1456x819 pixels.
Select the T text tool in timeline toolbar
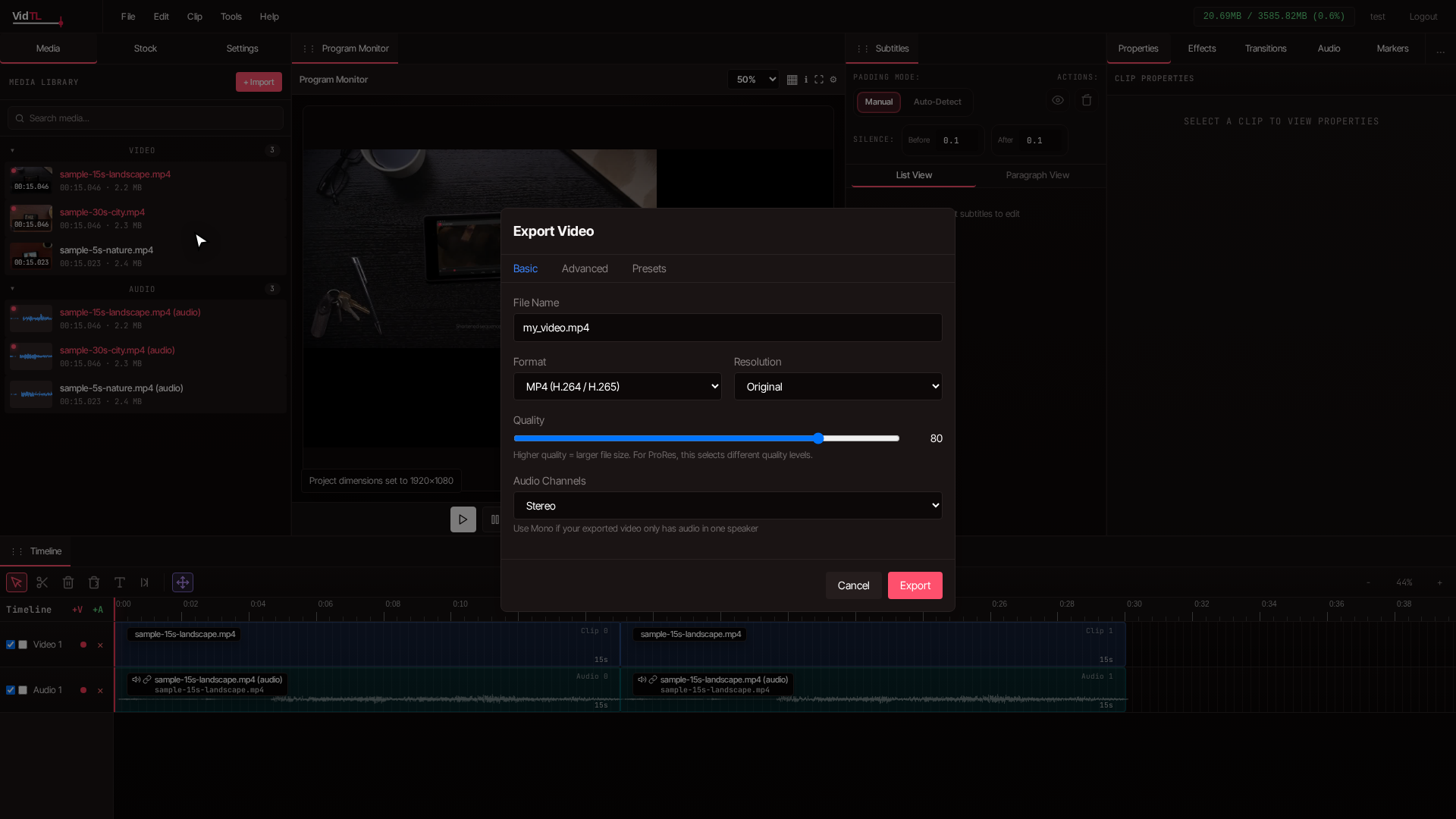coord(120,582)
